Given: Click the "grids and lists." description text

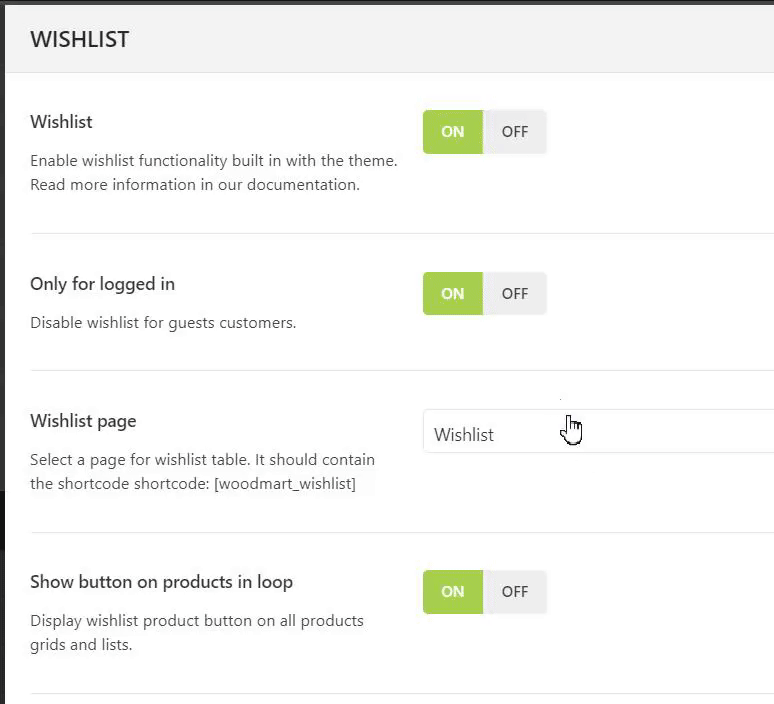Looking at the screenshot, I should point(81,645).
